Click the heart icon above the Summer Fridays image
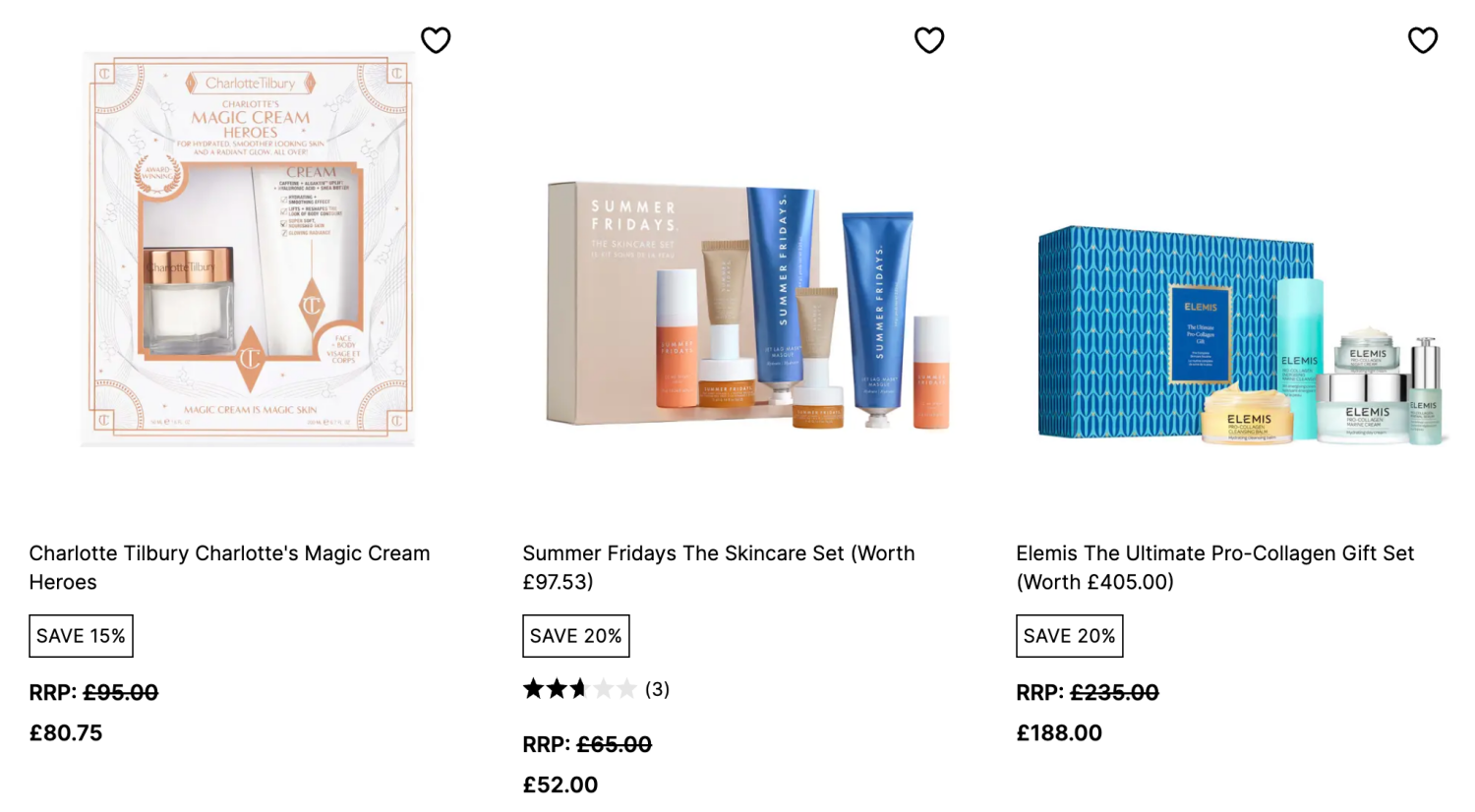The height and width of the screenshot is (812, 1475). (x=929, y=40)
